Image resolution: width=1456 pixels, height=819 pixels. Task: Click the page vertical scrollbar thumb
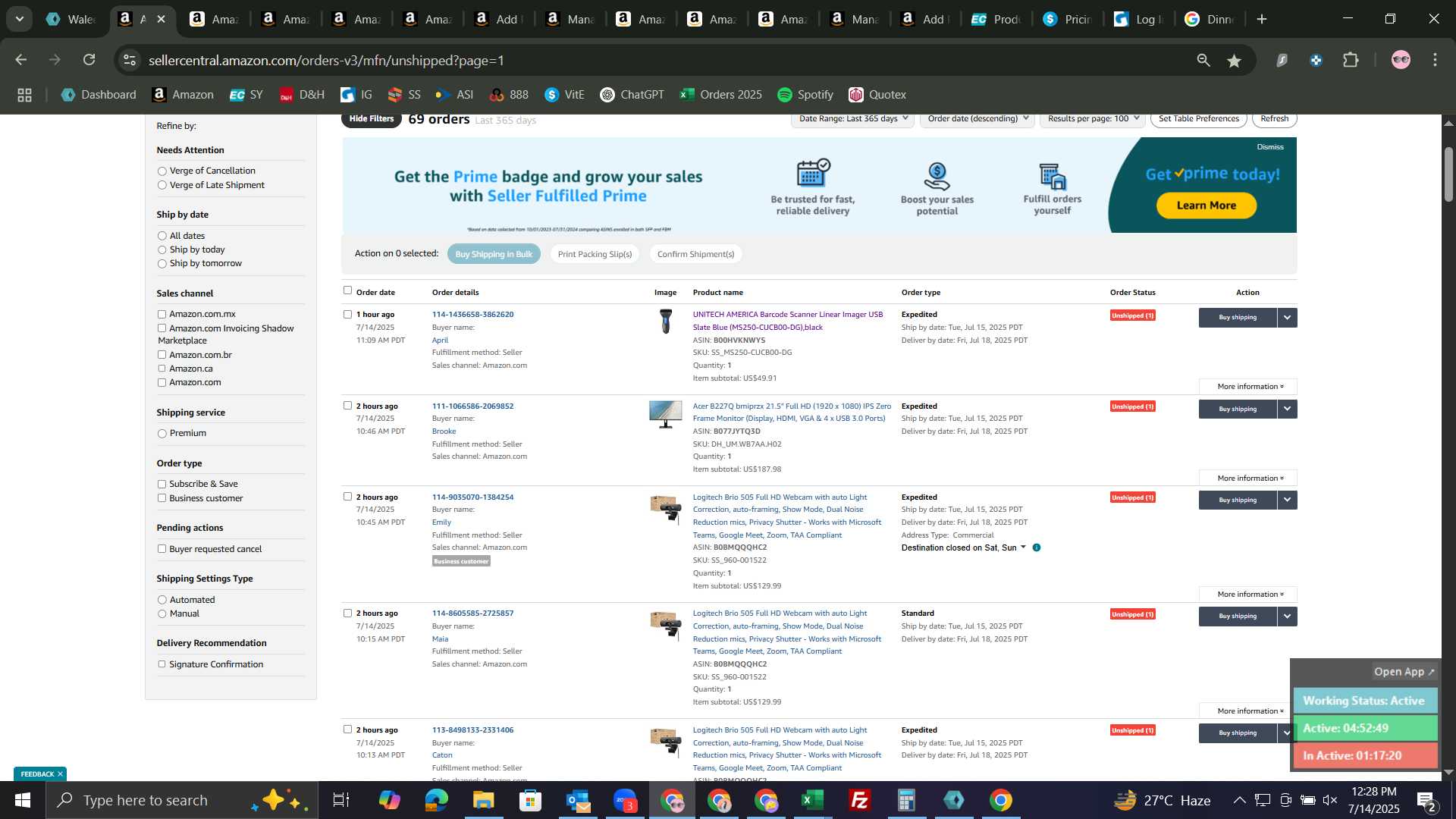[x=1448, y=174]
